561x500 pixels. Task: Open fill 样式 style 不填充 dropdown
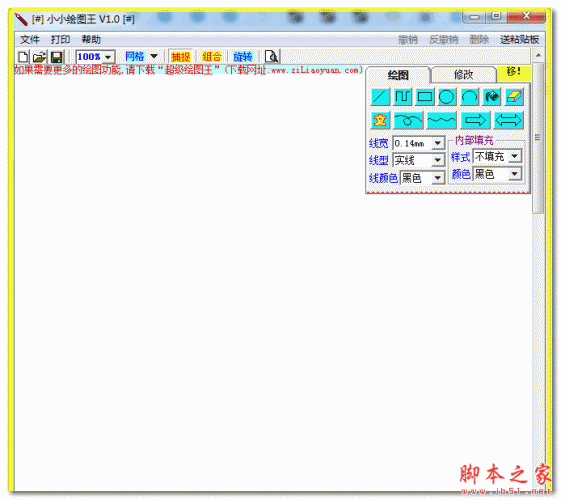tap(514, 156)
